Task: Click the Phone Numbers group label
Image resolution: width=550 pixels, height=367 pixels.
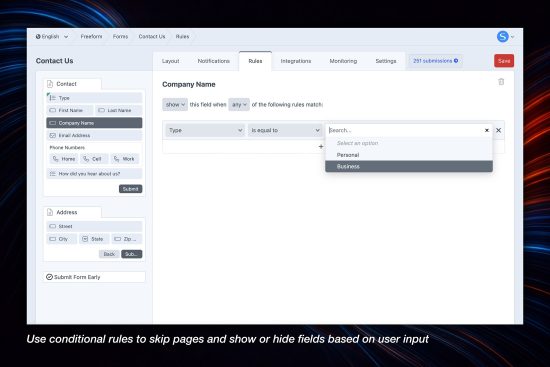Action: pyautogui.click(x=67, y=148)
